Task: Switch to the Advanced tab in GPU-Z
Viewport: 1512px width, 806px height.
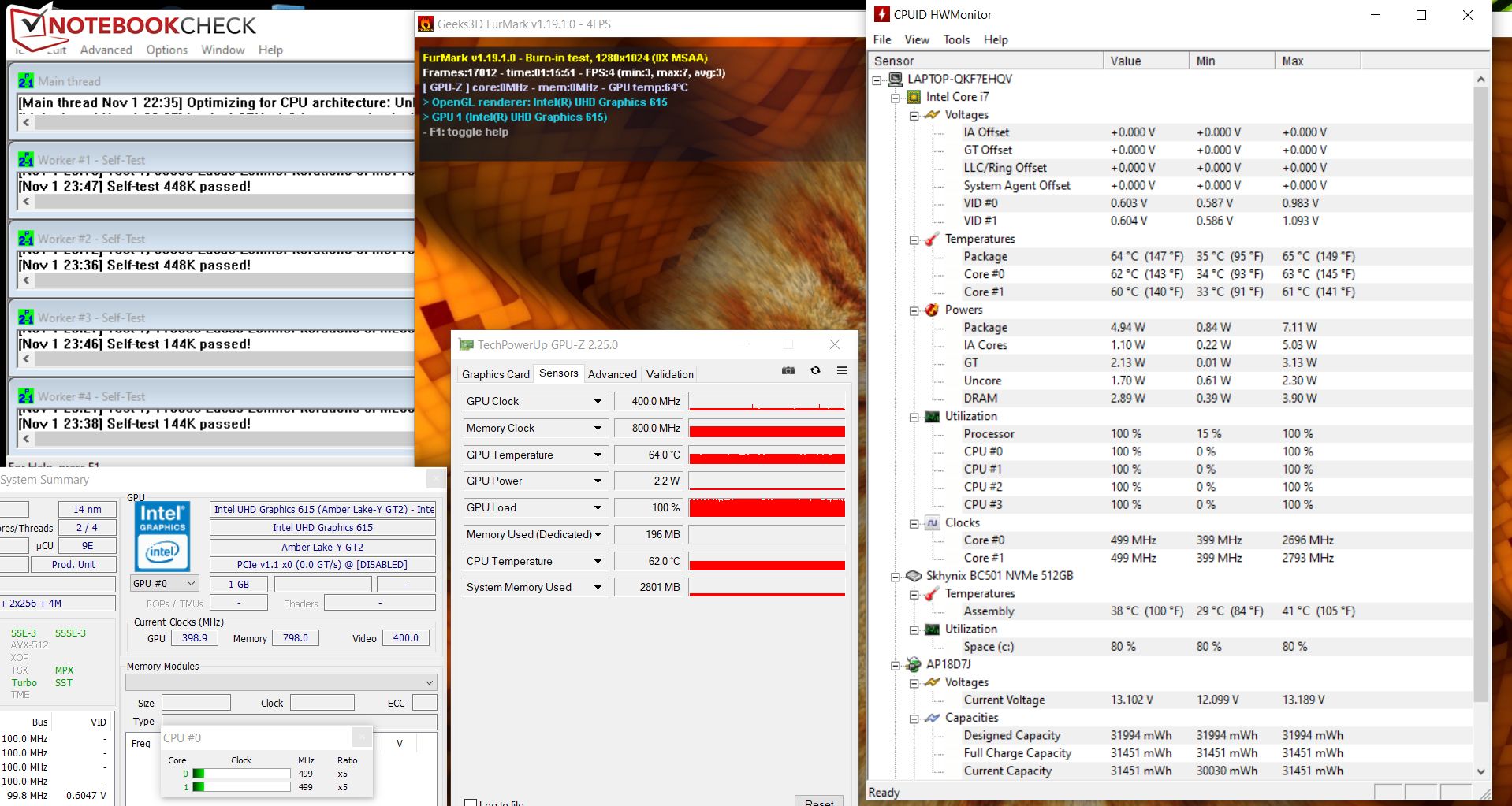Action: coord(612,374)
